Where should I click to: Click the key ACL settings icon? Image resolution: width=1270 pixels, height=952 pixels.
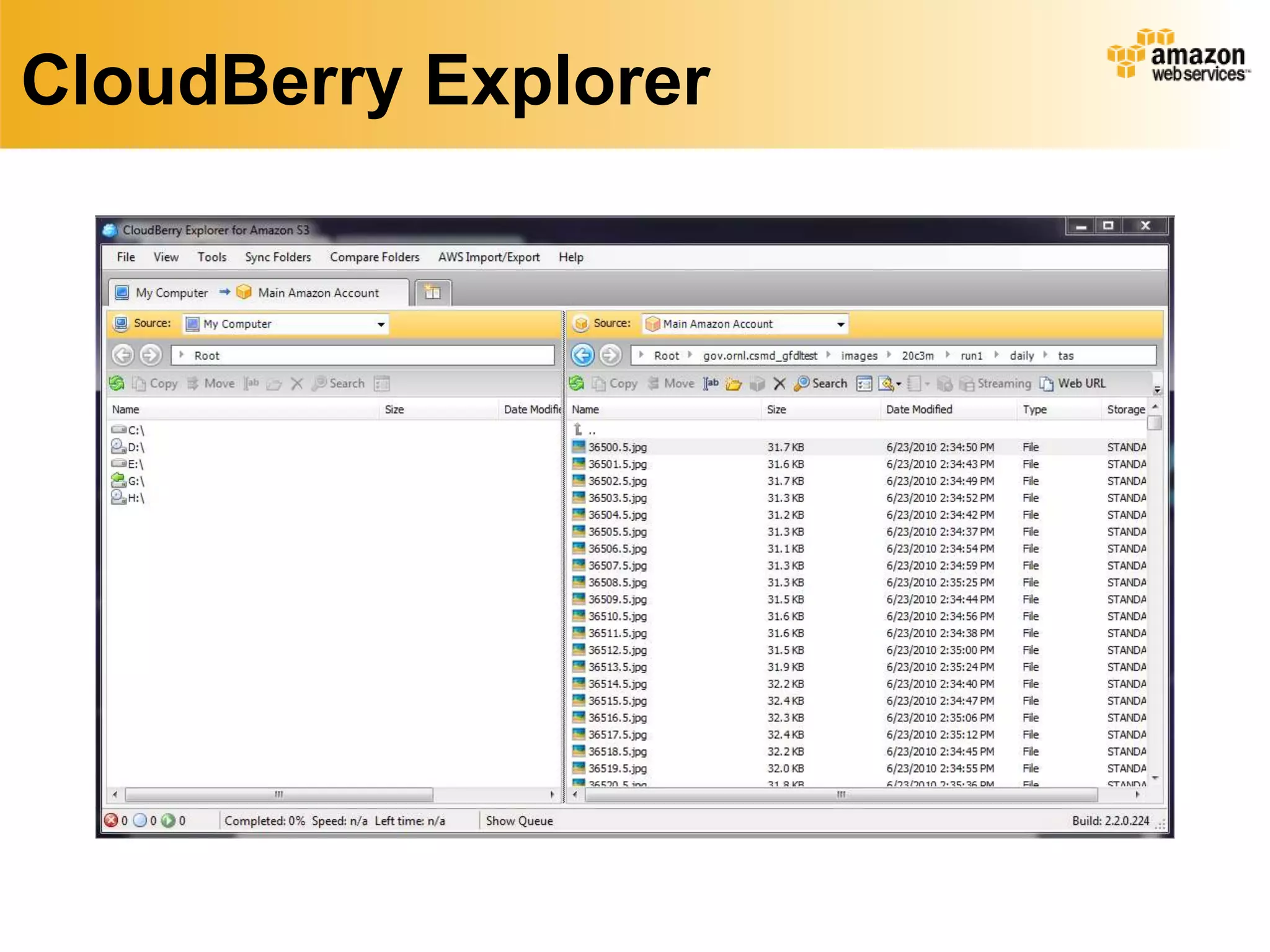click(887, 384)
